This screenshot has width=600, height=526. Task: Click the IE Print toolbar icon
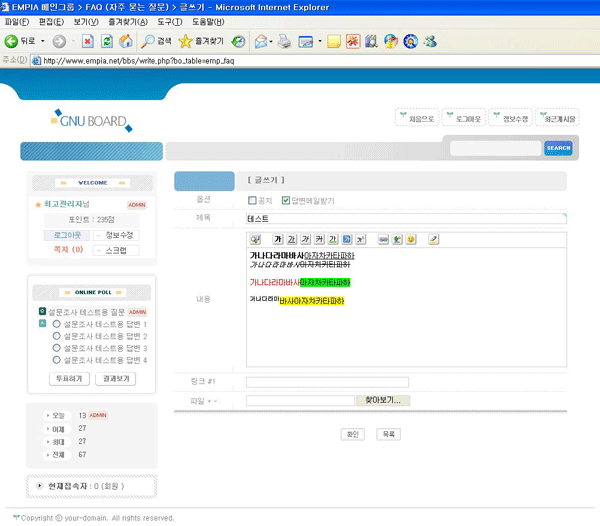[284, 41]
